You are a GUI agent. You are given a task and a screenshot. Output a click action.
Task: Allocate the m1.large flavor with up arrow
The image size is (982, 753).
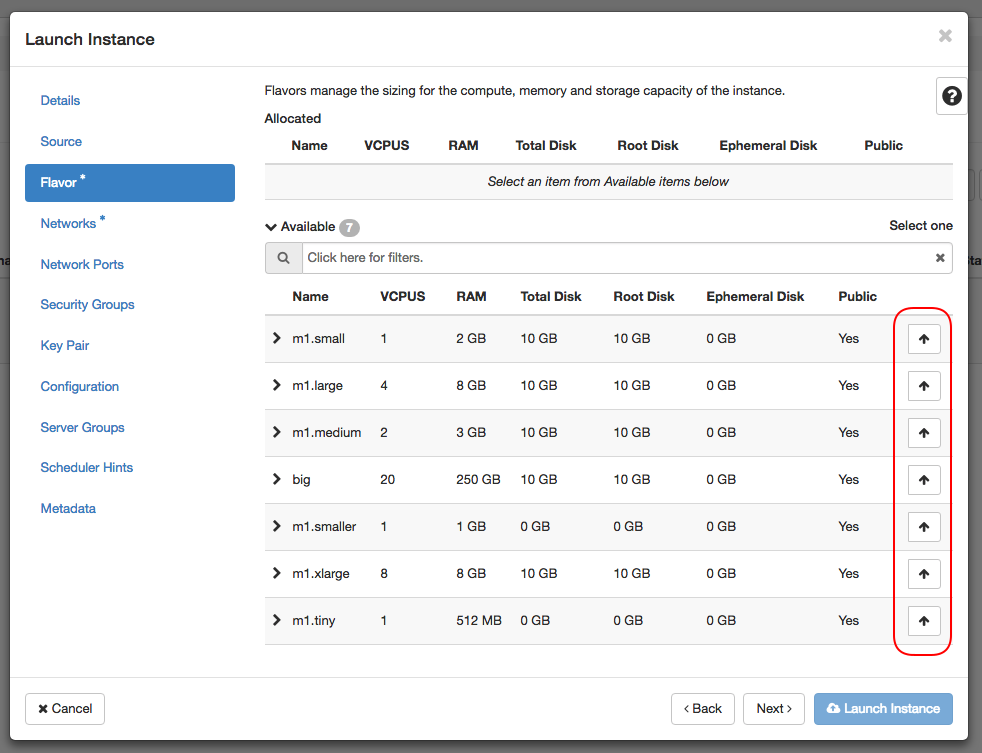point(924,386)
